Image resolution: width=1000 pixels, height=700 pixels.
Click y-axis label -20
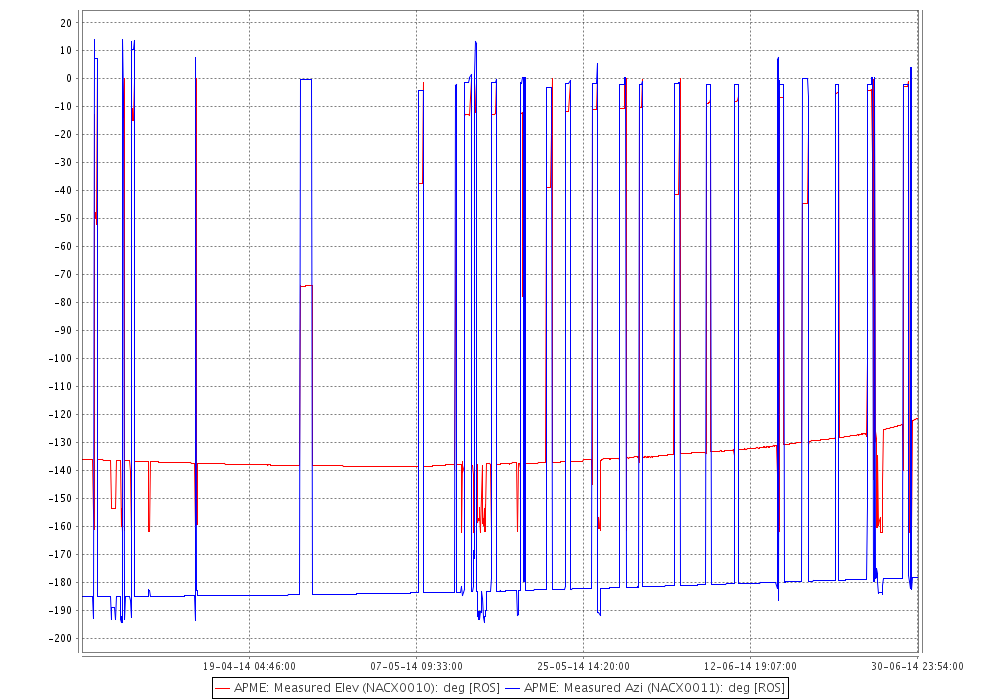click(63, 135)
